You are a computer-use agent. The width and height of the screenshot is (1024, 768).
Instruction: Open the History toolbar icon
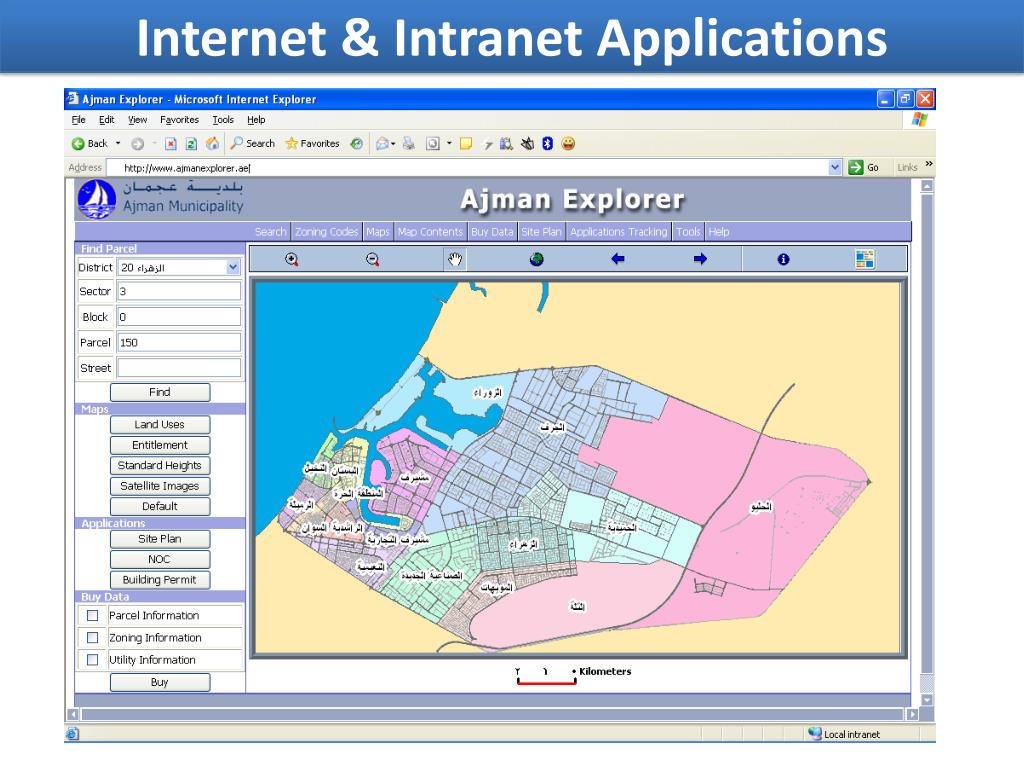357,144
